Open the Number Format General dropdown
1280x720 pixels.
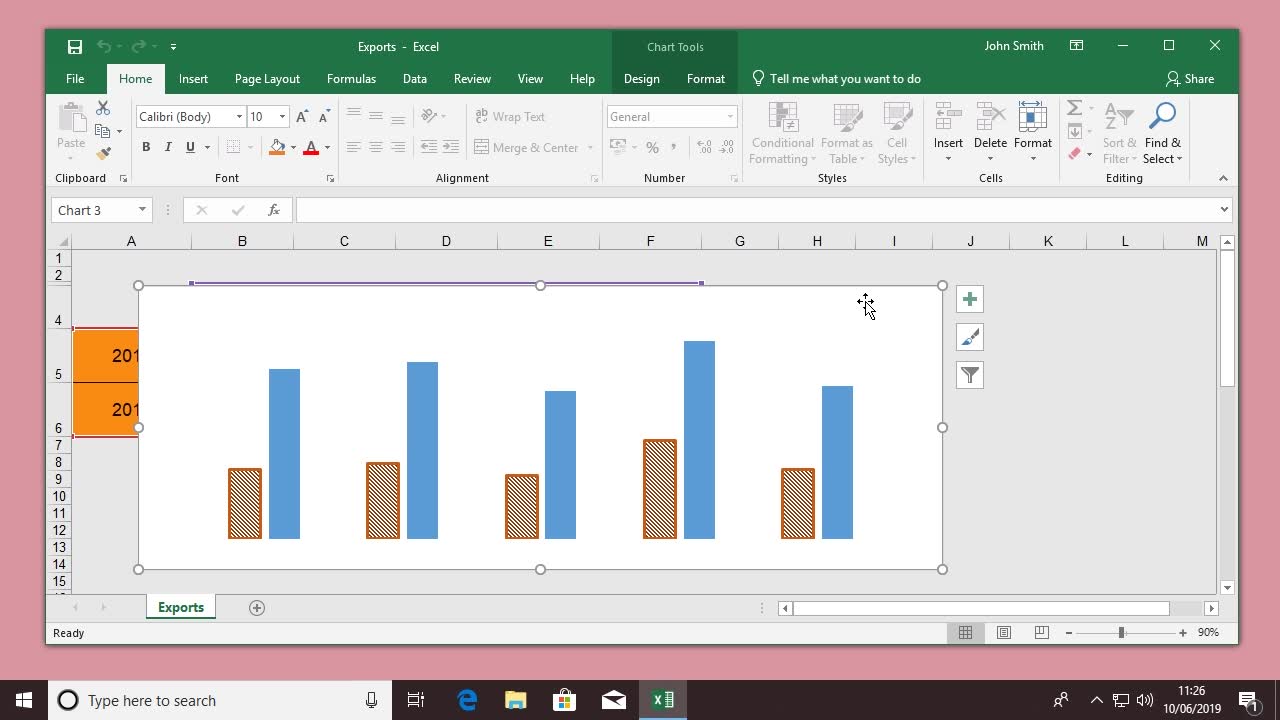coord(730,117)
